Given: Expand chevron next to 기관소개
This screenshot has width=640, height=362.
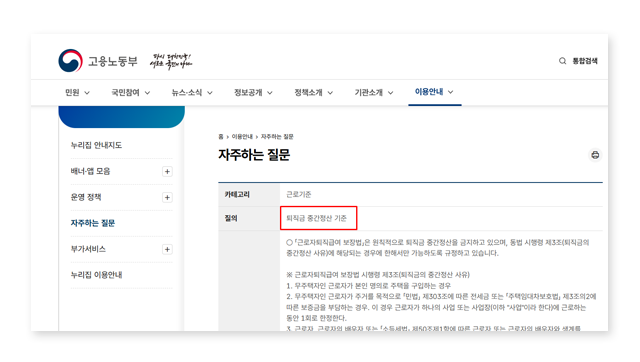Looking at the screenshot, I should (391, 93).
